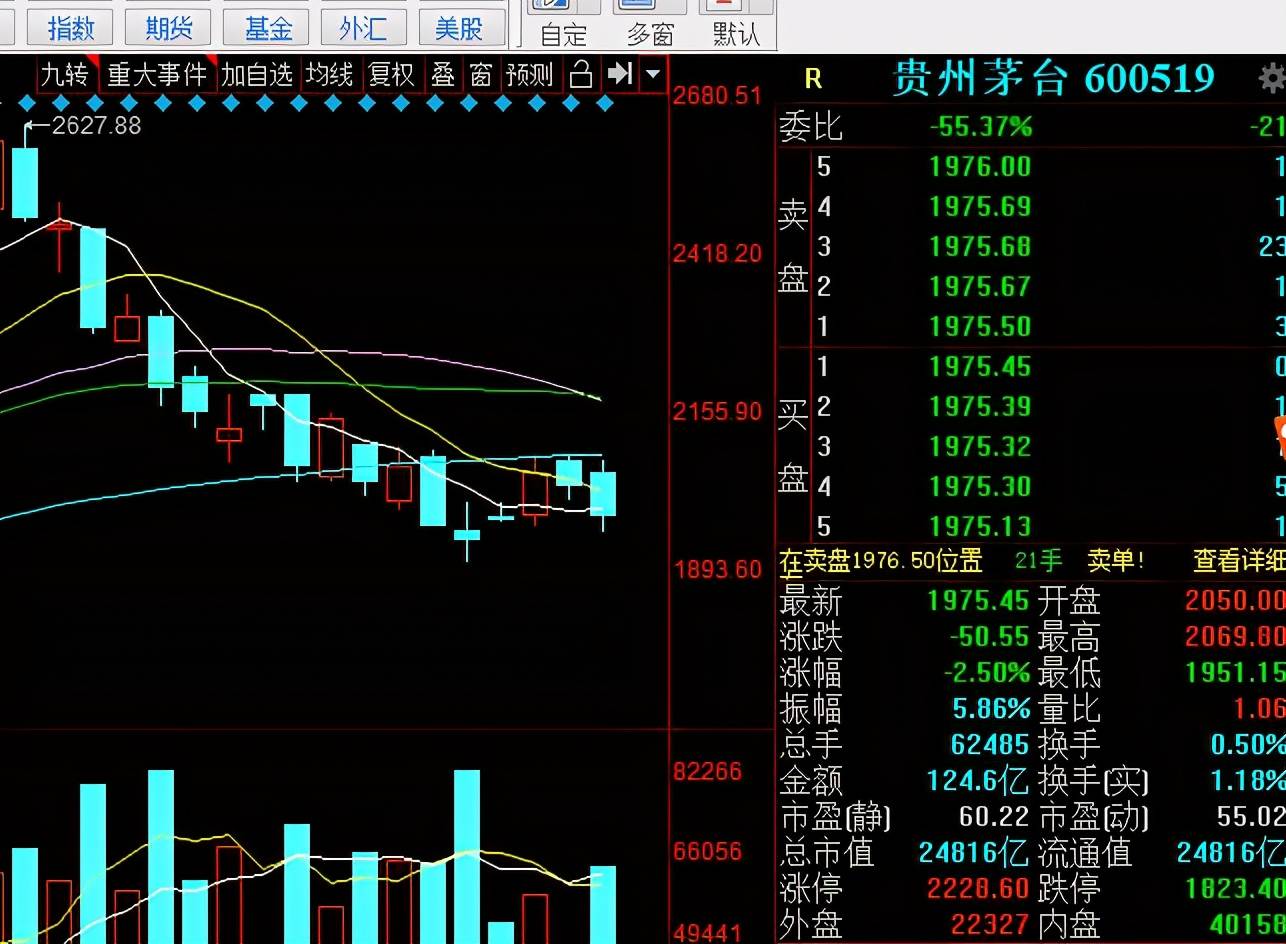1286x944 pixels.
Task: Click the 窗 window button
Action: (x=481, y=75)
